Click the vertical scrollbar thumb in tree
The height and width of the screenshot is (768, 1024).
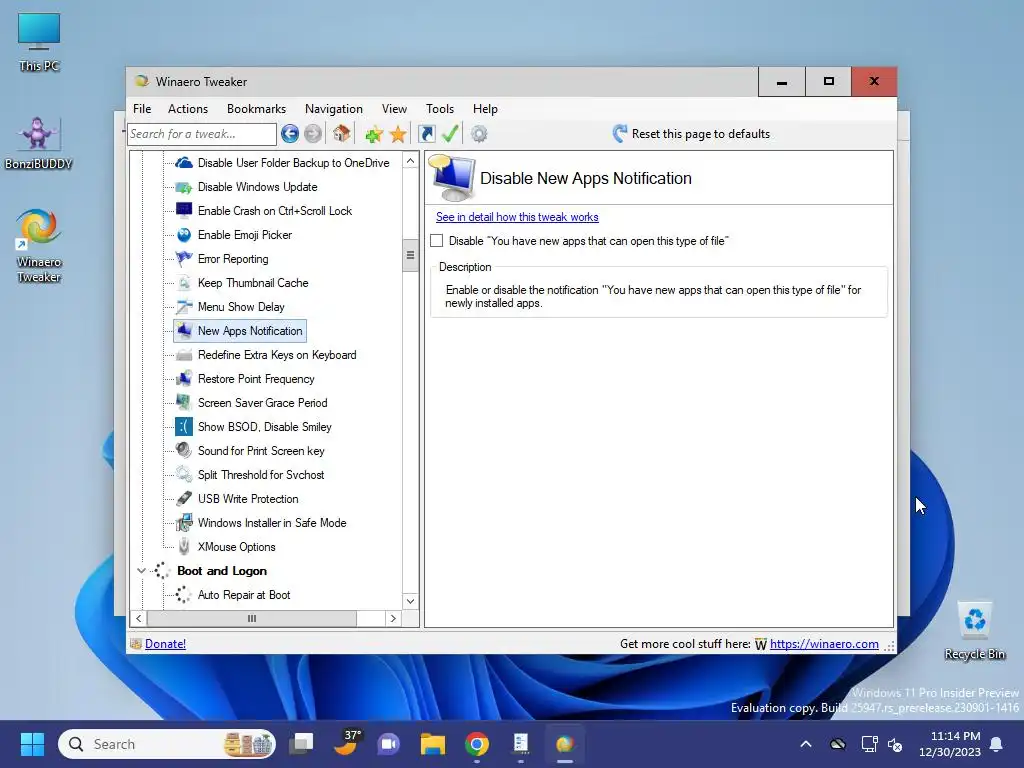410,255
